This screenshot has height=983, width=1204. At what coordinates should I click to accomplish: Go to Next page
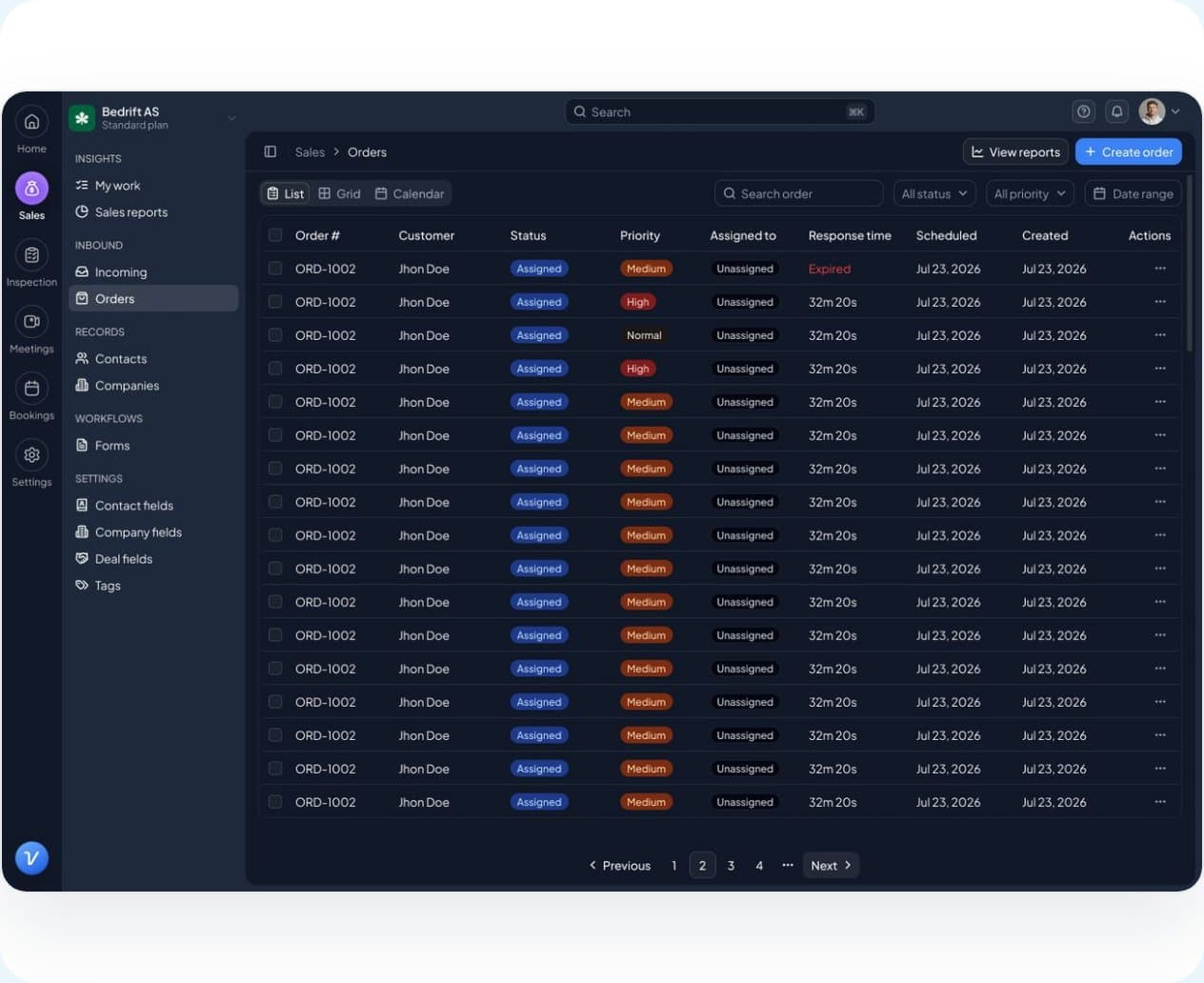click(831, 865)
